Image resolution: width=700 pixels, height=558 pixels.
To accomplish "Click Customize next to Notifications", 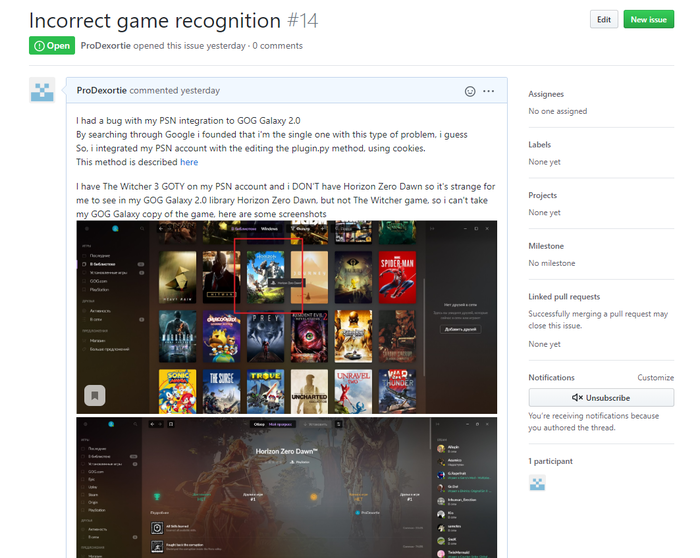I will pos(656,378).
